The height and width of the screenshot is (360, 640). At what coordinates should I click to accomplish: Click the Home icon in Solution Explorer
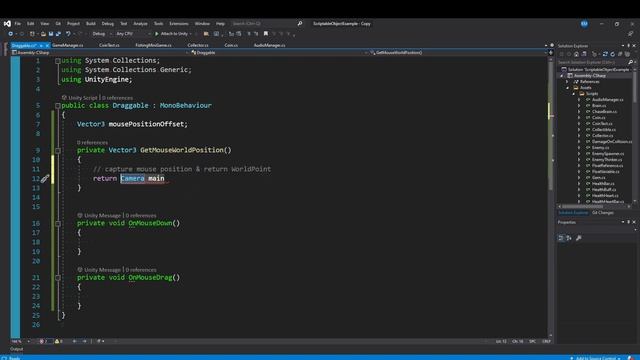[x=576, y=54]
